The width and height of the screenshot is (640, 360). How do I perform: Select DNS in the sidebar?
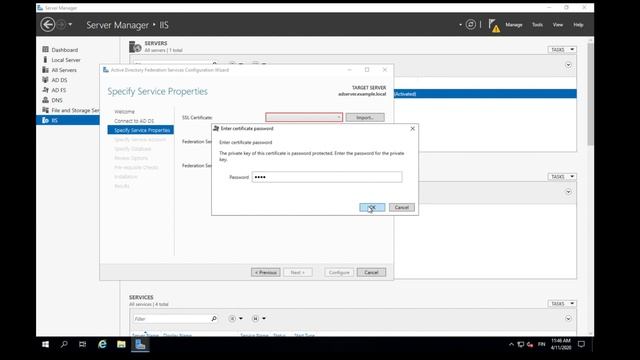(57, 100)
